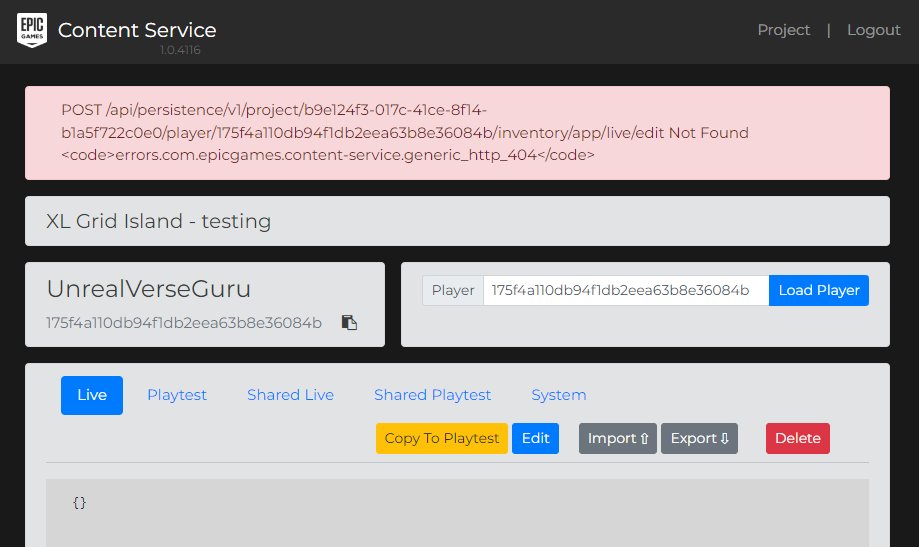919x547 pixels.
Task: Select the Live tab
Action: 92,395
